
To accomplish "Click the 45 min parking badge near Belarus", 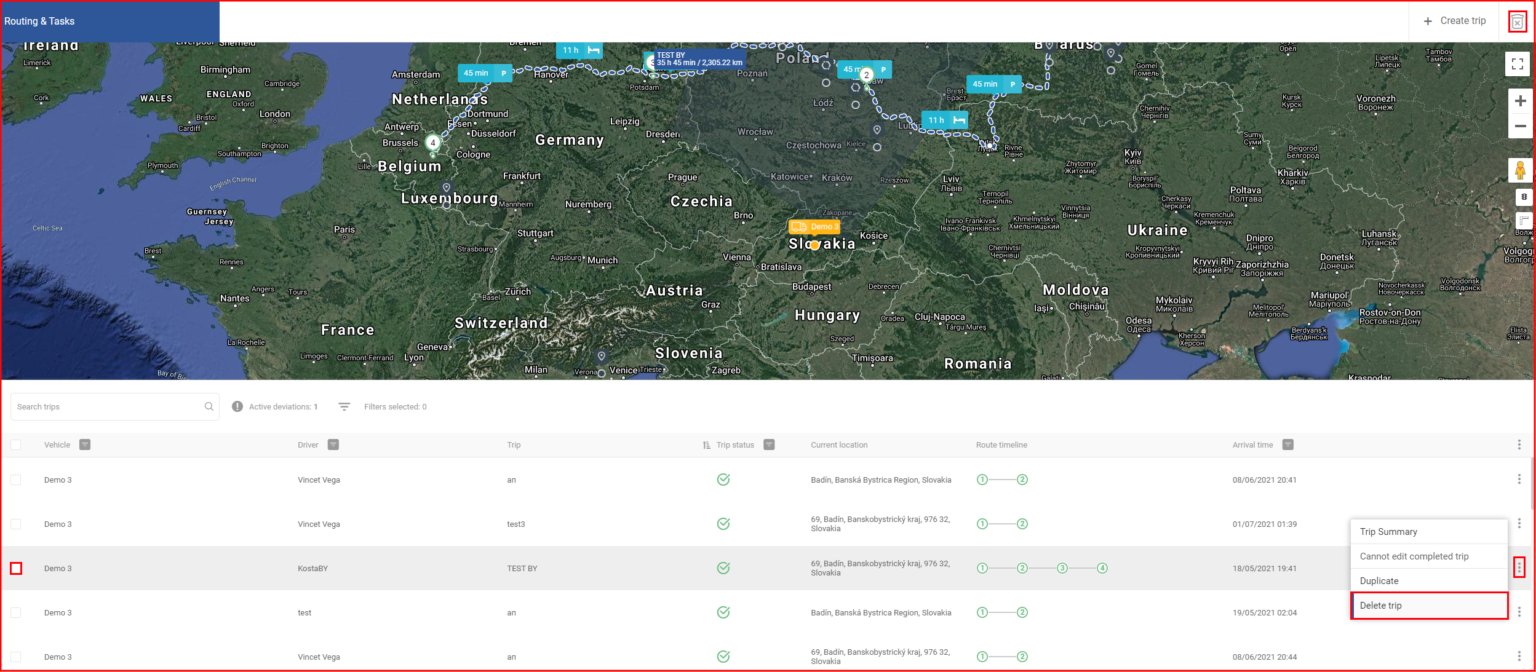I will (x=993, y=84).
